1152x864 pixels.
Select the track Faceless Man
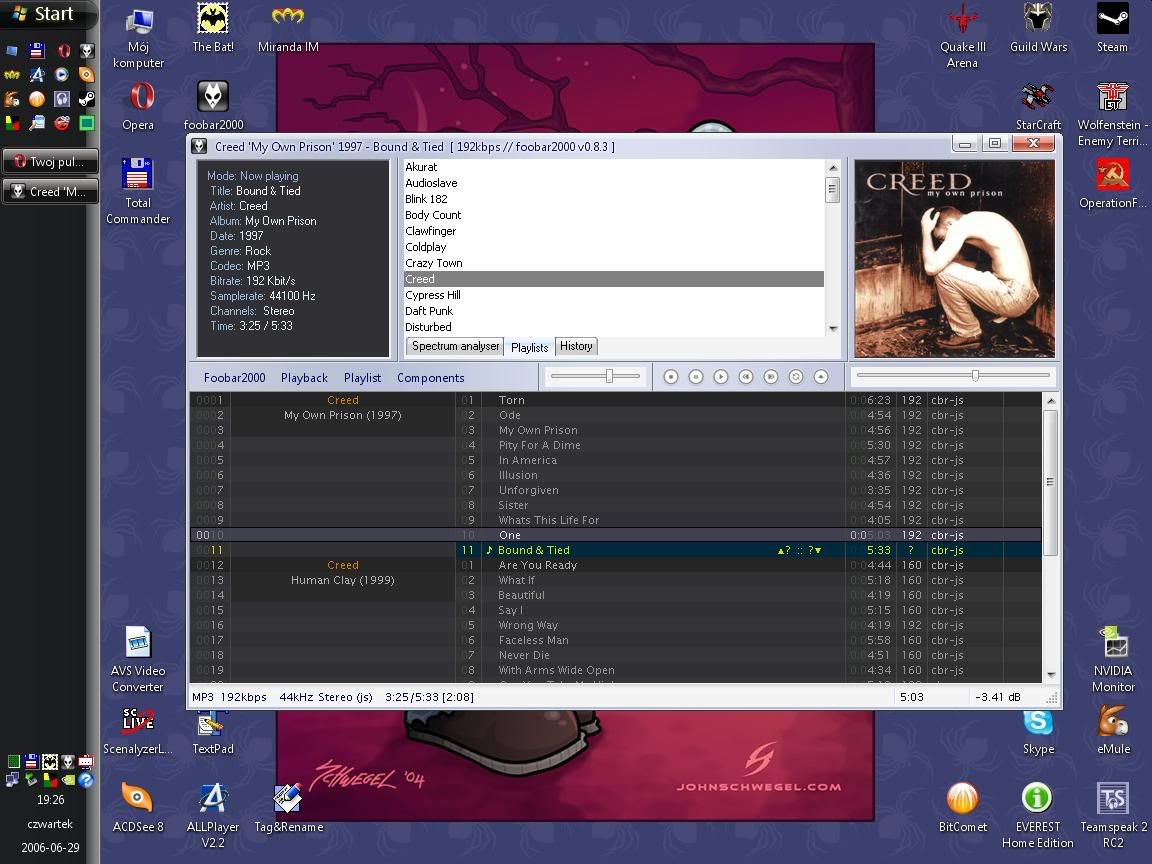coord(615,640)
